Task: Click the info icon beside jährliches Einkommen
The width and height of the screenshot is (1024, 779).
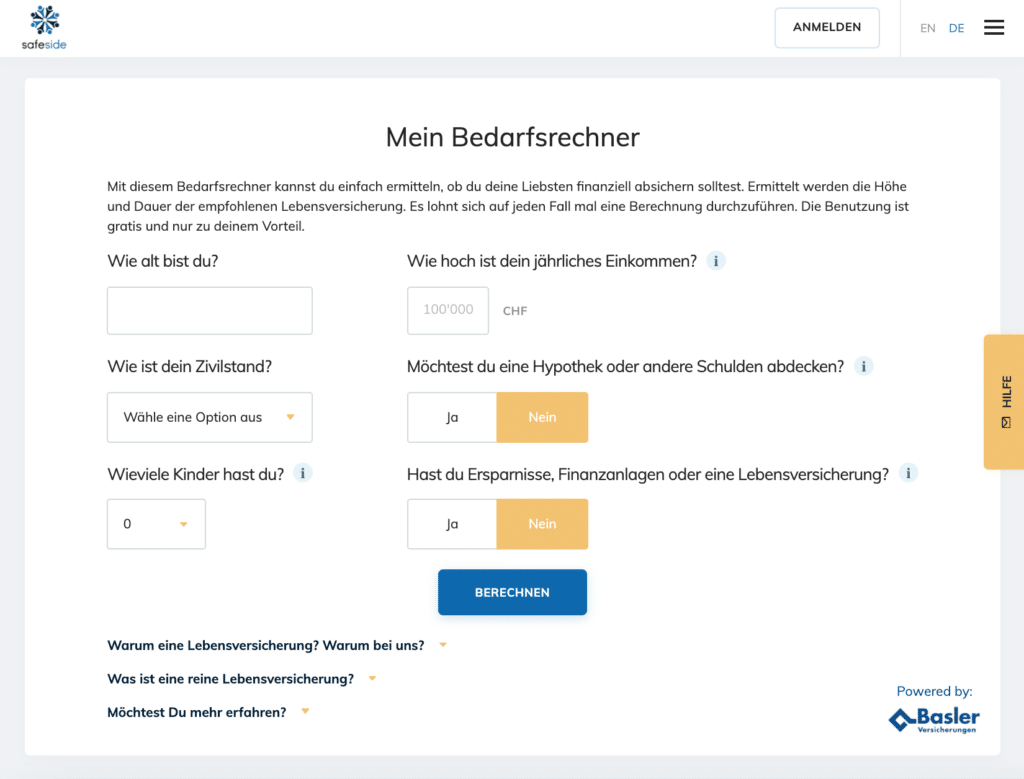Action: coord(715,260)
